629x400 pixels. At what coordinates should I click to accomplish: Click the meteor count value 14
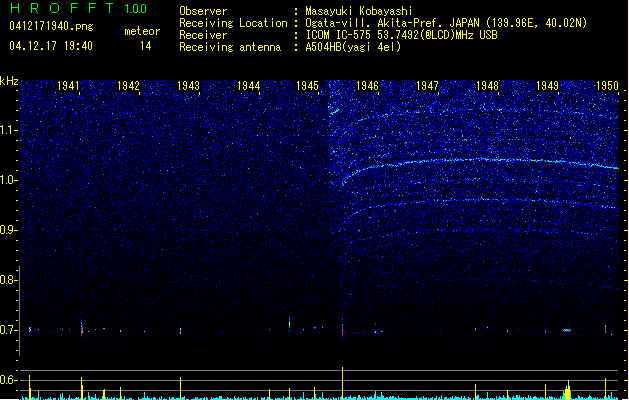tap(146, 46)
